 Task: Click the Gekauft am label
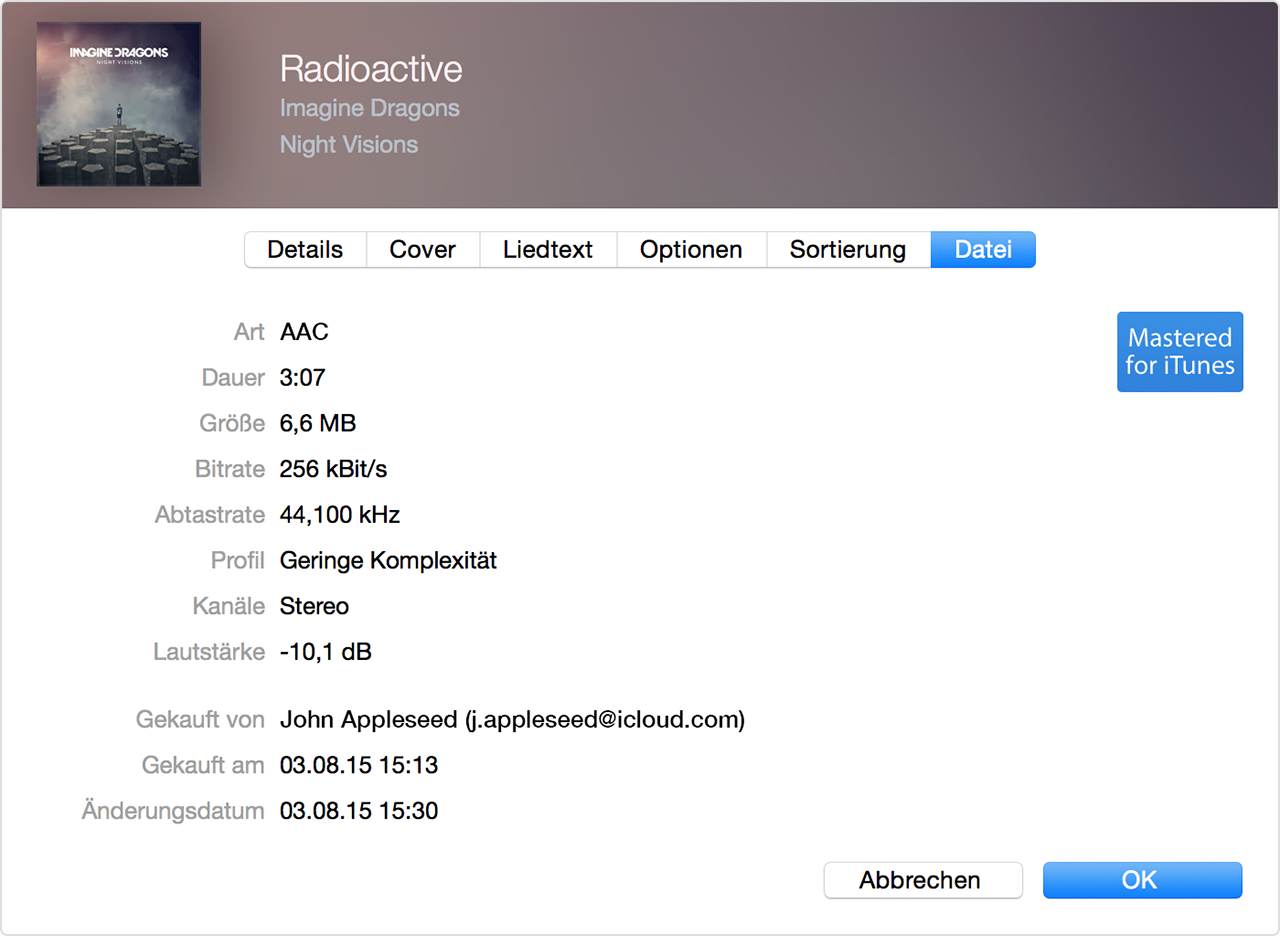tap(203, 766)
